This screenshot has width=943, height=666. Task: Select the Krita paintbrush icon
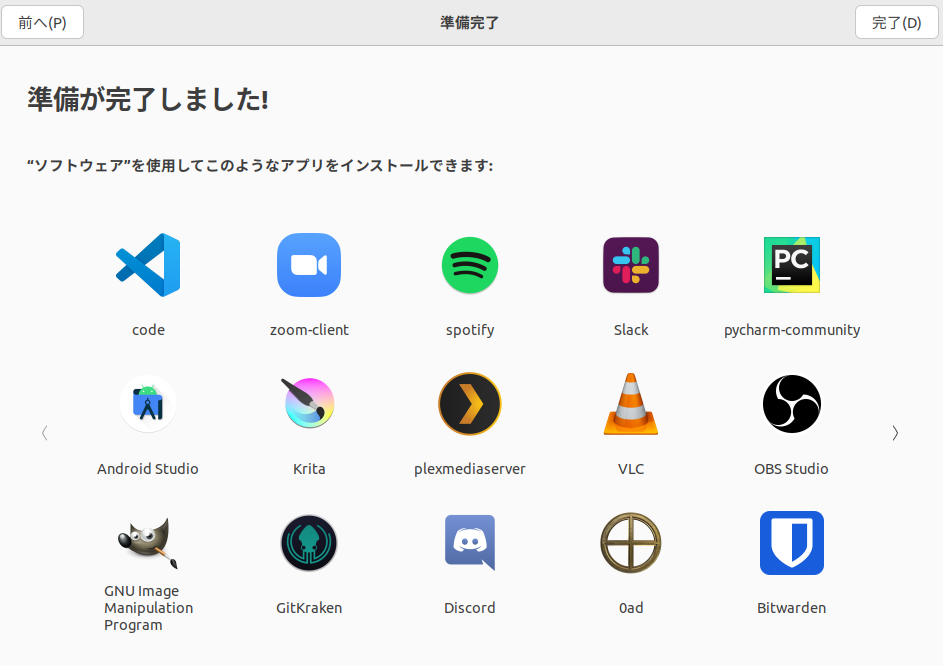[309, 403]
